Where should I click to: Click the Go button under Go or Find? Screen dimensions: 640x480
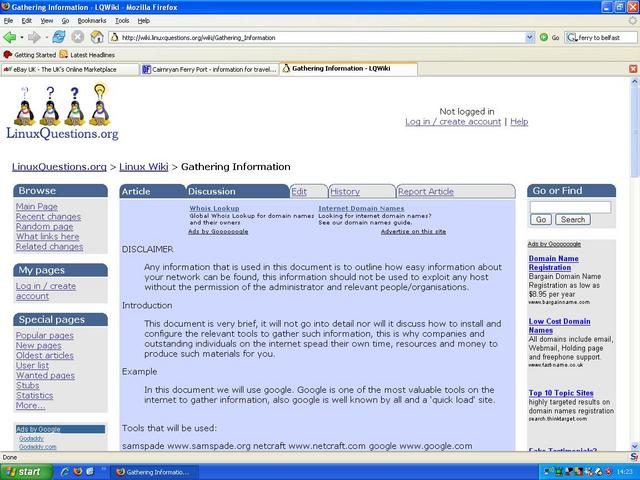pos(541,220)
